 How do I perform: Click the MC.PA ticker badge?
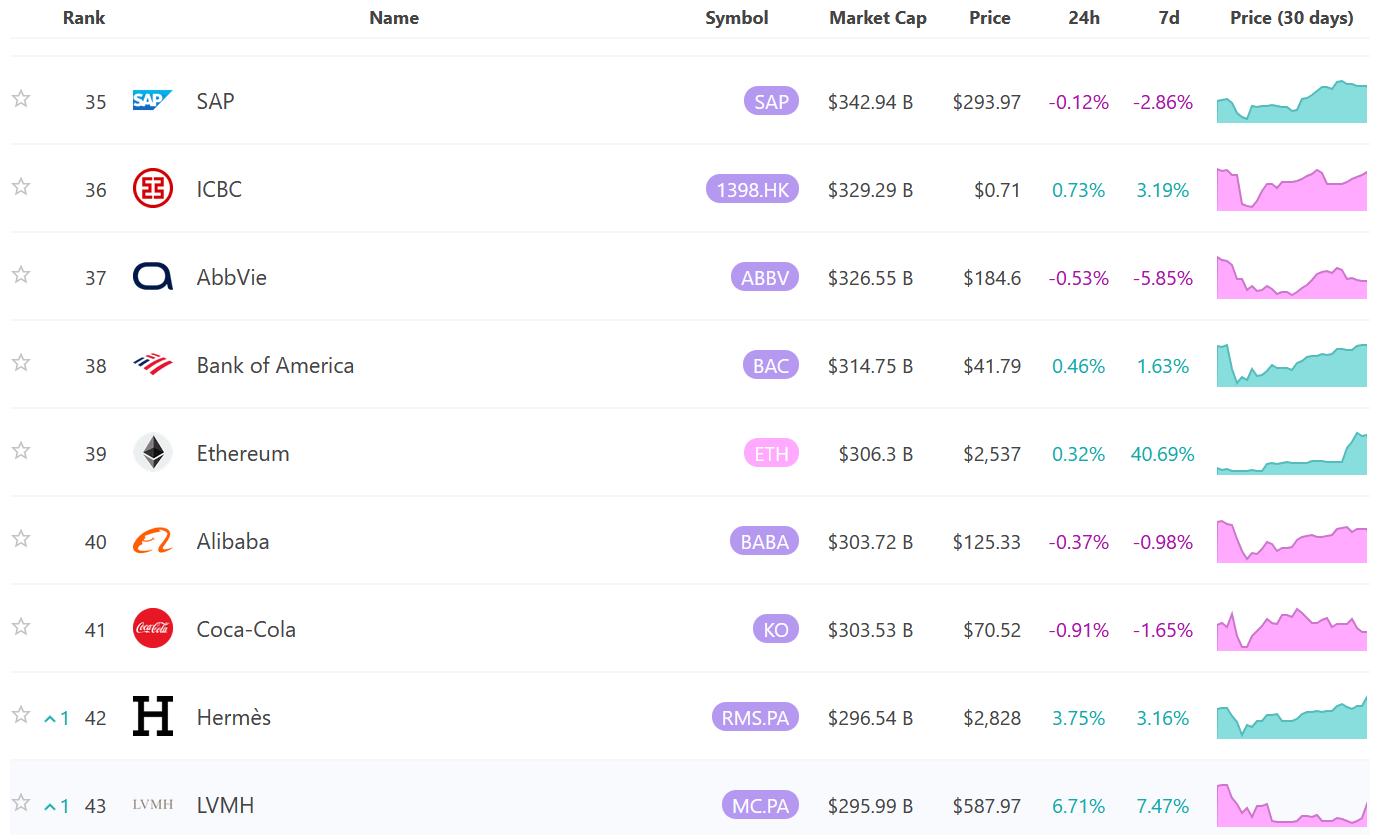759,805
